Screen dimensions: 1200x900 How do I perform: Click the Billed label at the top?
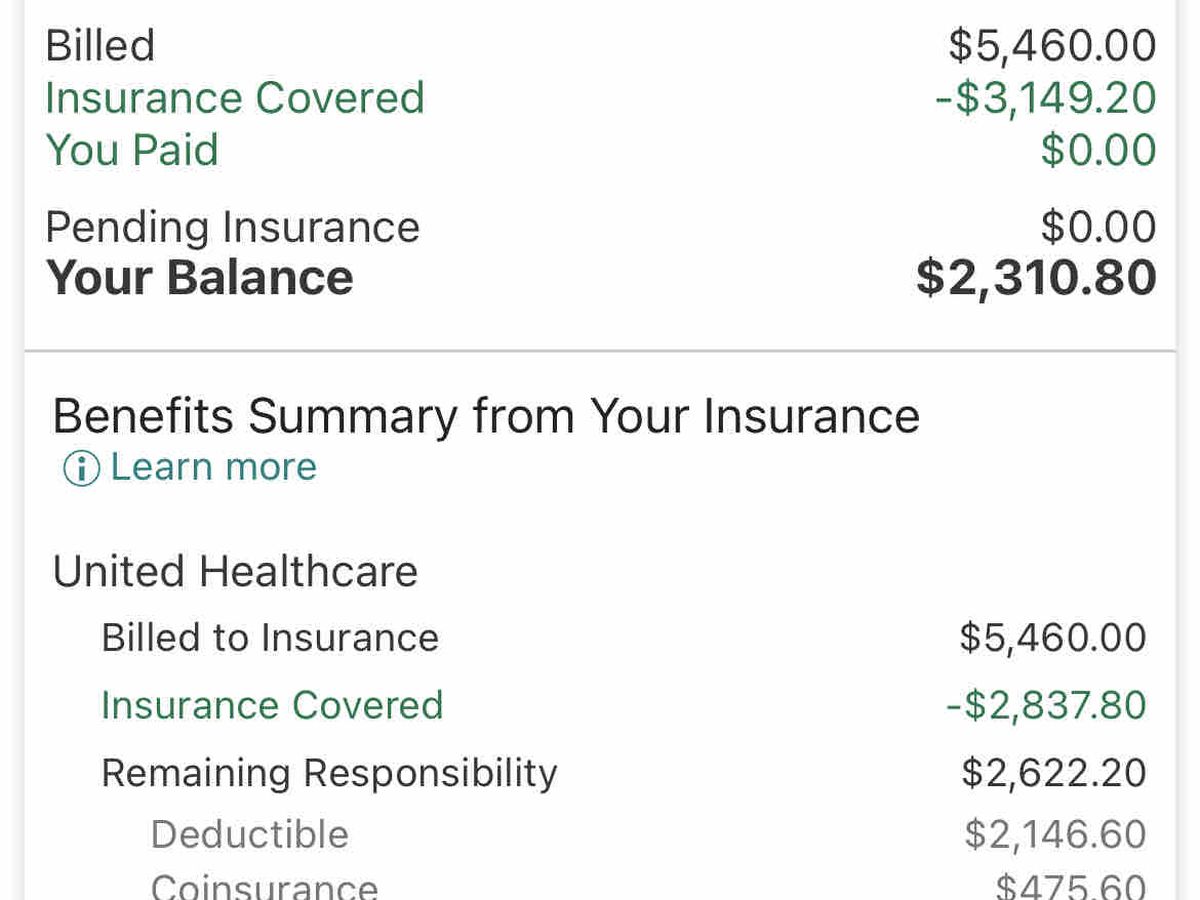pyautogui.click(x=100, y=46)
